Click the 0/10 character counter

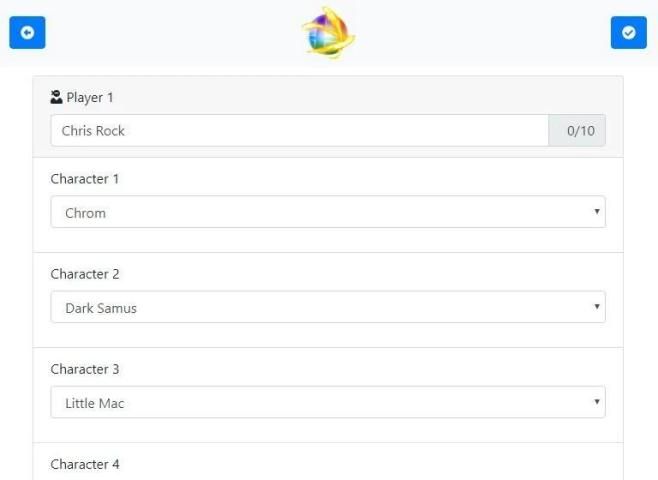[x=577, y=130]
